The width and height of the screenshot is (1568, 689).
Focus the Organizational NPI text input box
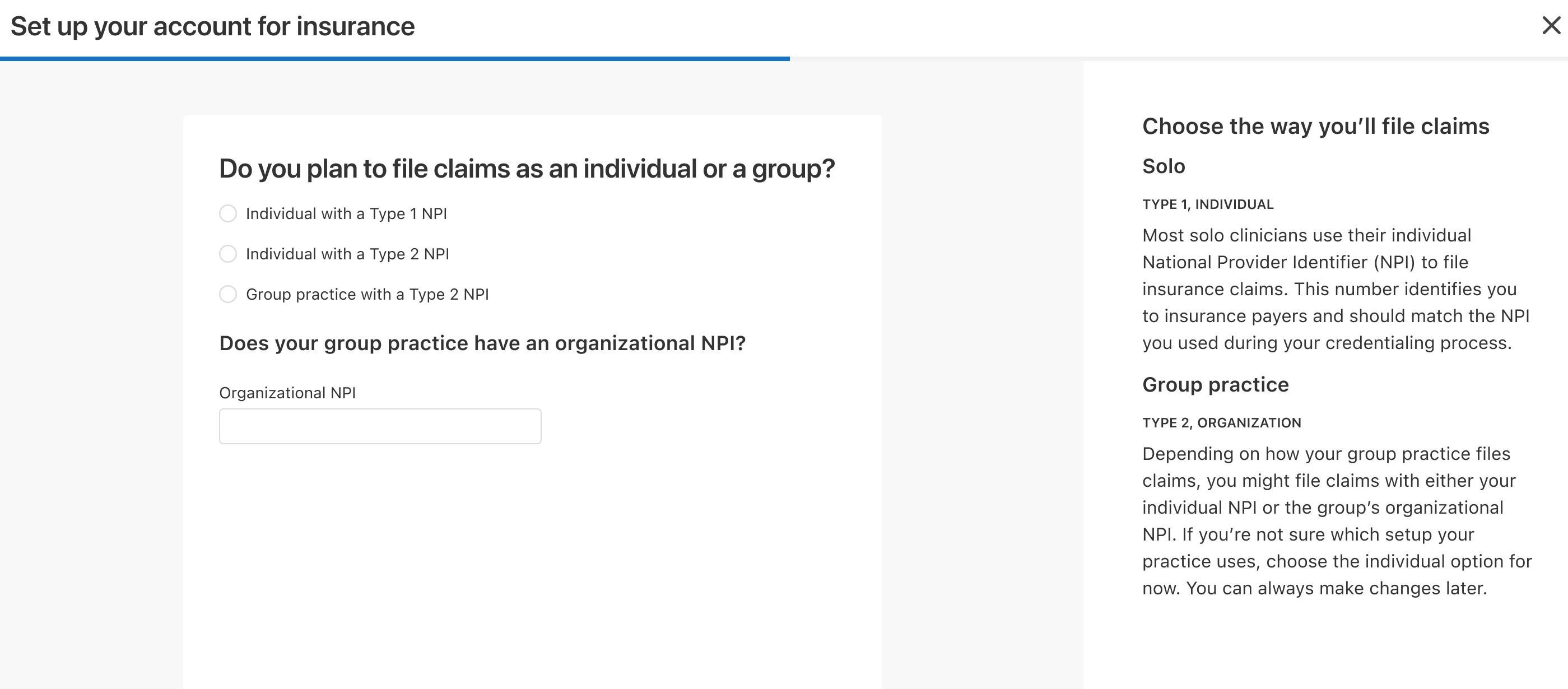[x=380, y=426]
